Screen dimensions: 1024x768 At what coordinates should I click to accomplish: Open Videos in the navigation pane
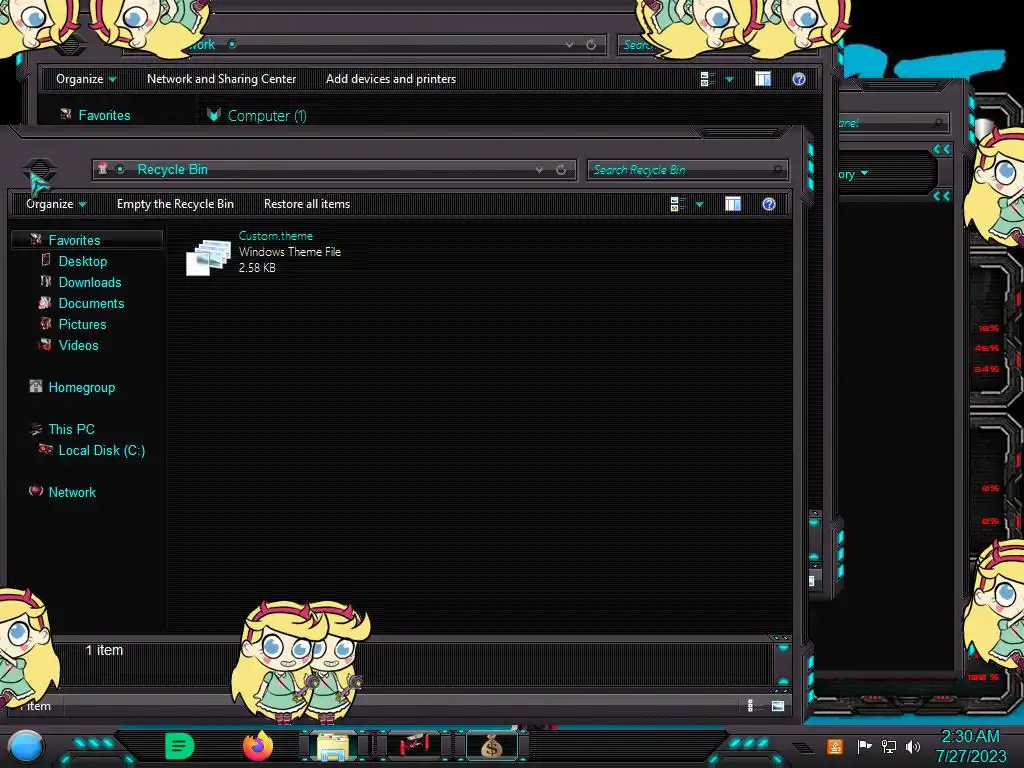78,345
